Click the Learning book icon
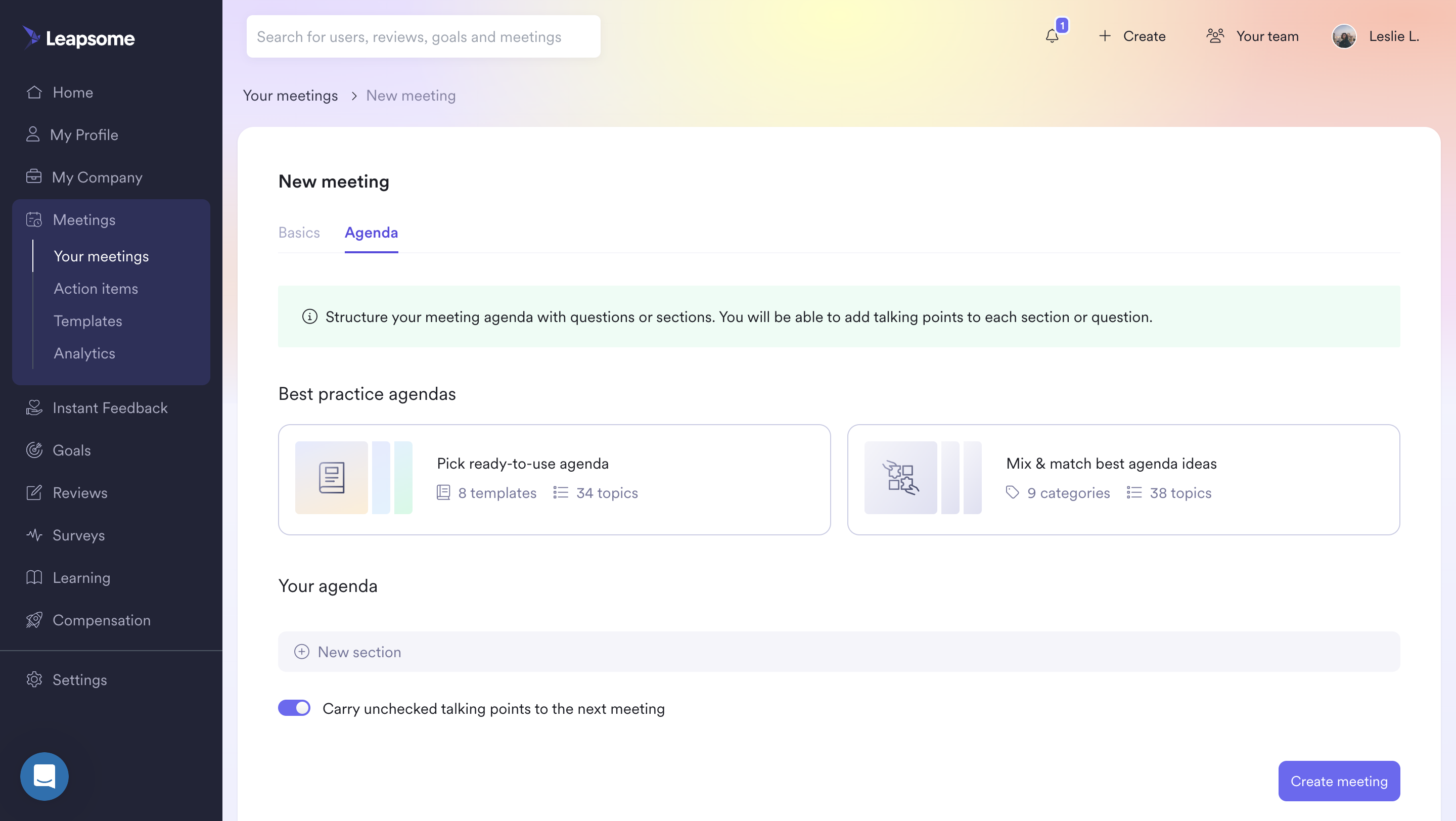This screenshot has height=821, width=1456. [34, 577]
